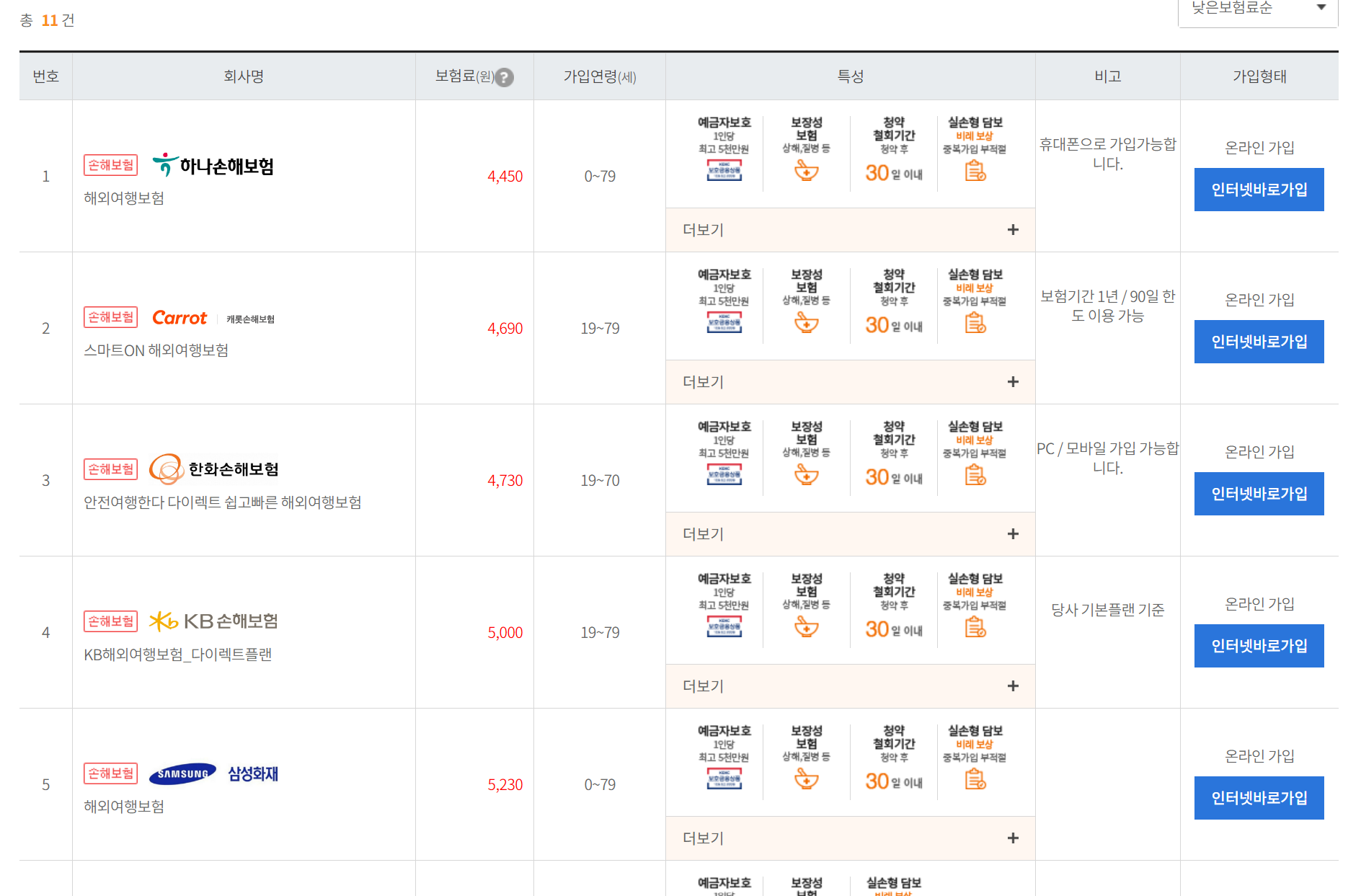Select 해외여행보험 product name under 삼성화재

(x=124, y=807)
